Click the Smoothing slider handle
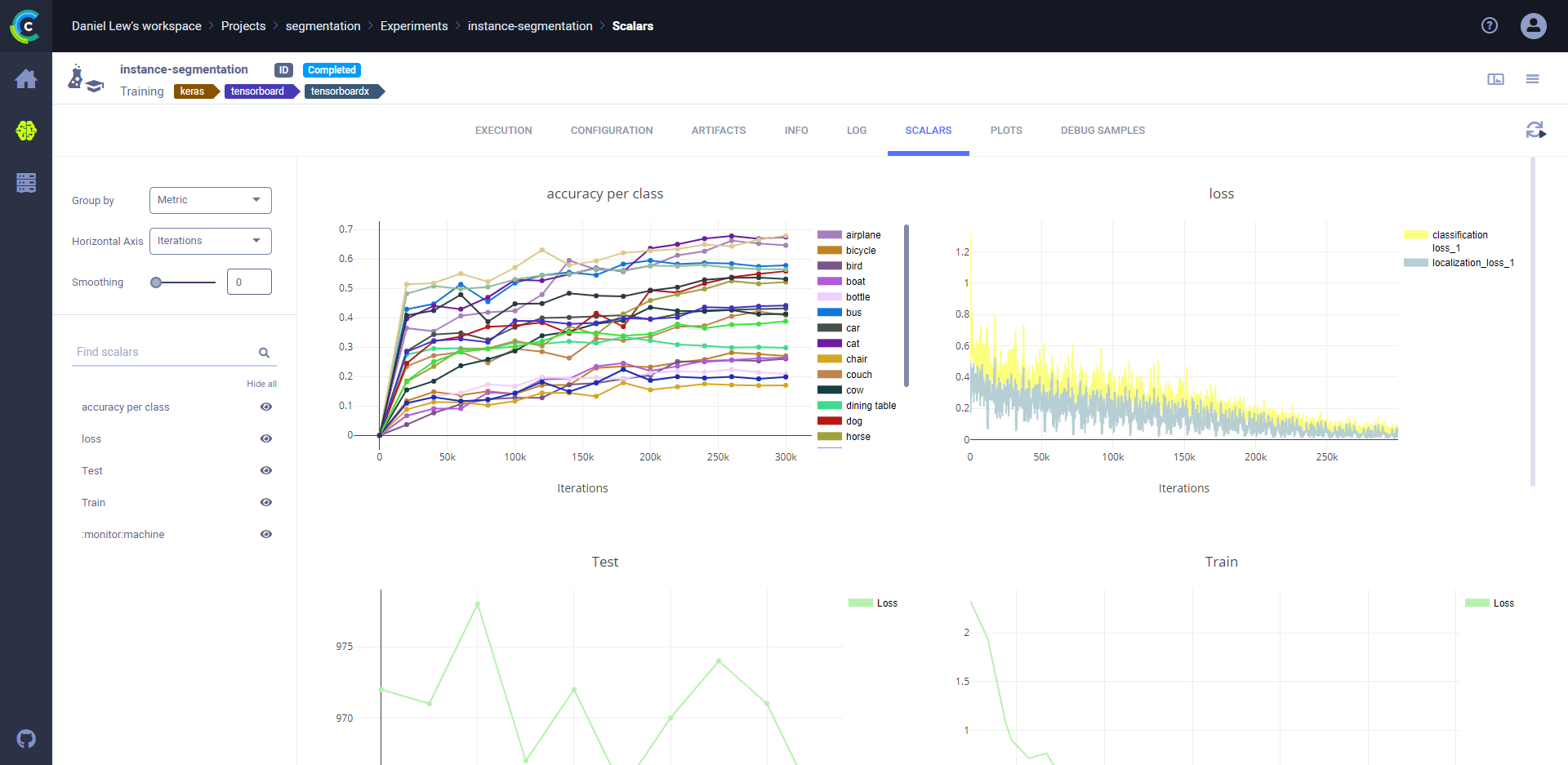The width and height of the screenshot is (1568, 765). 156,282
